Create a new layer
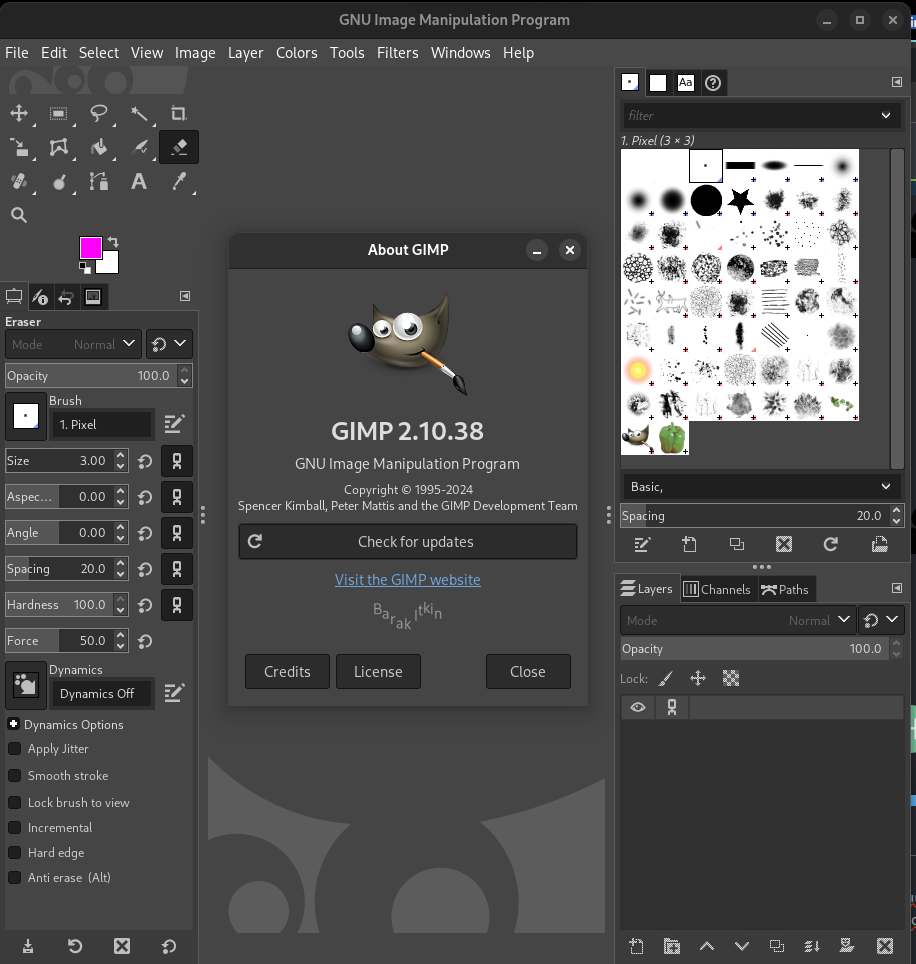Image resolution: width=916 pixels, height=964 pixels. coord(636,946)
